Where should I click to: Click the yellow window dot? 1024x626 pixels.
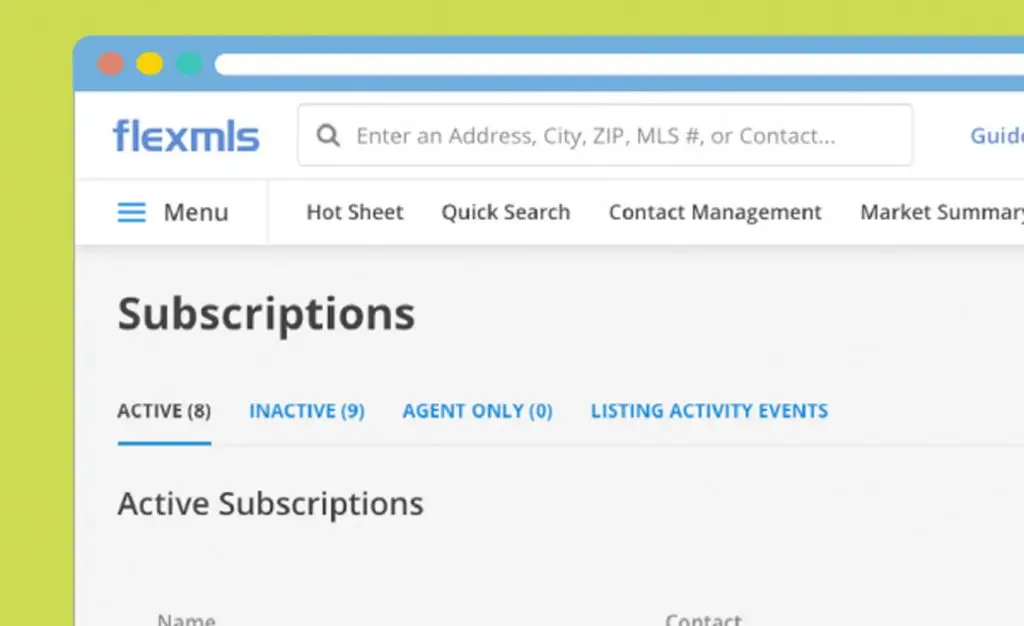point(150,64)
